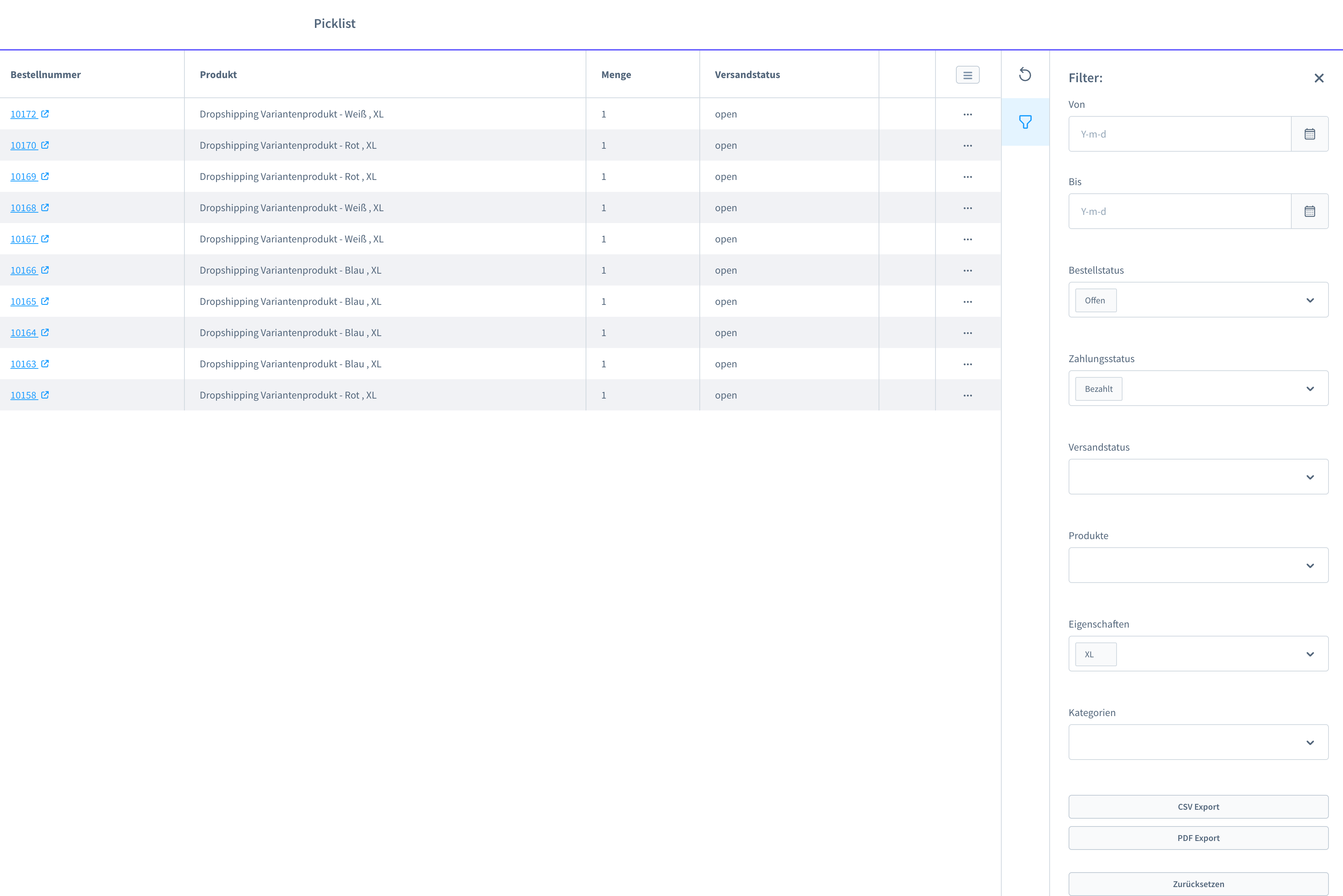Click the refresh icon above the filter funnel
Image resolution: width=1343 pixels, height=896 pixels.
point(1025,74)
